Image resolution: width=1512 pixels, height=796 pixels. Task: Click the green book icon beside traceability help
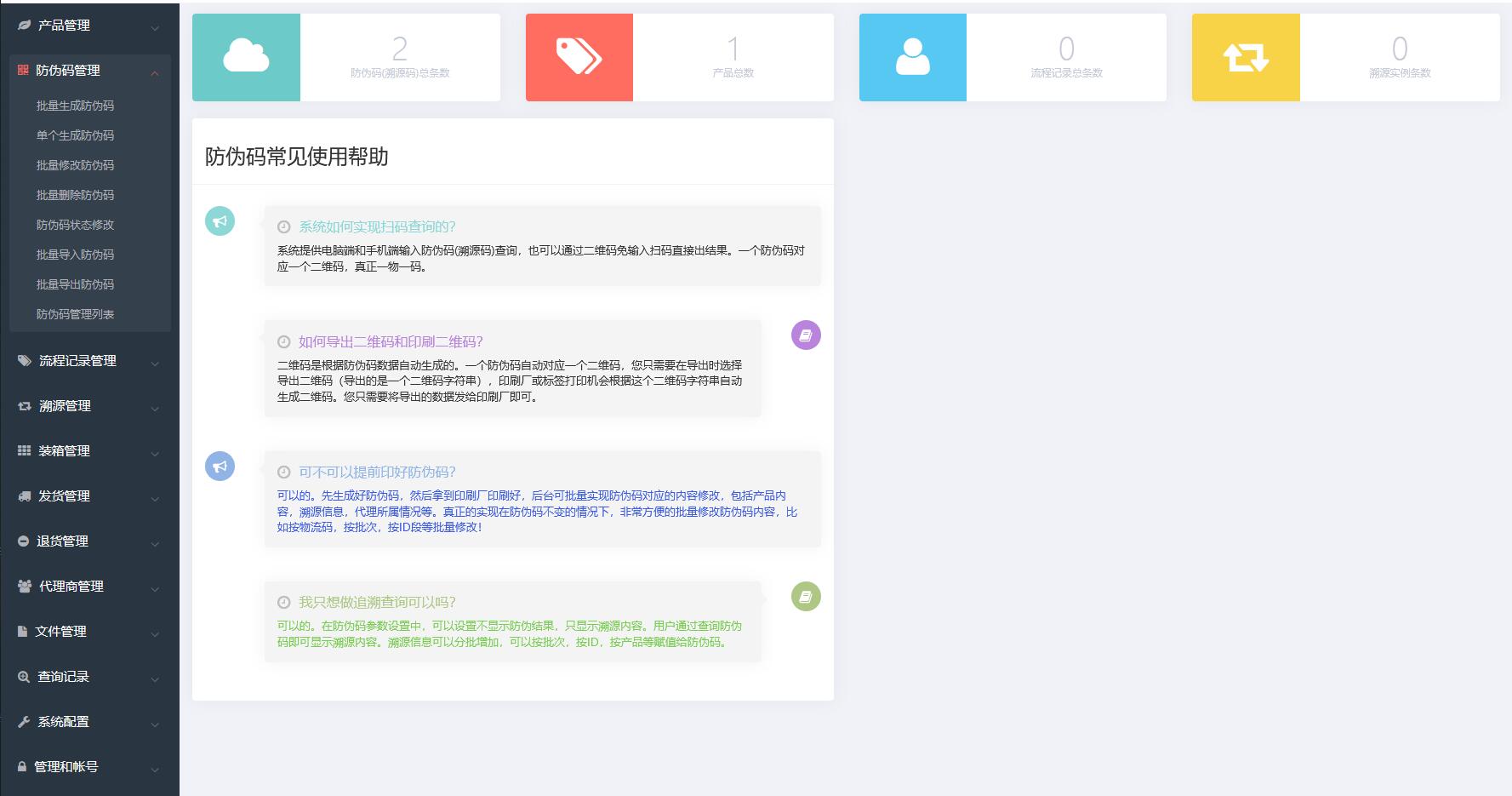tap(806, 597)
